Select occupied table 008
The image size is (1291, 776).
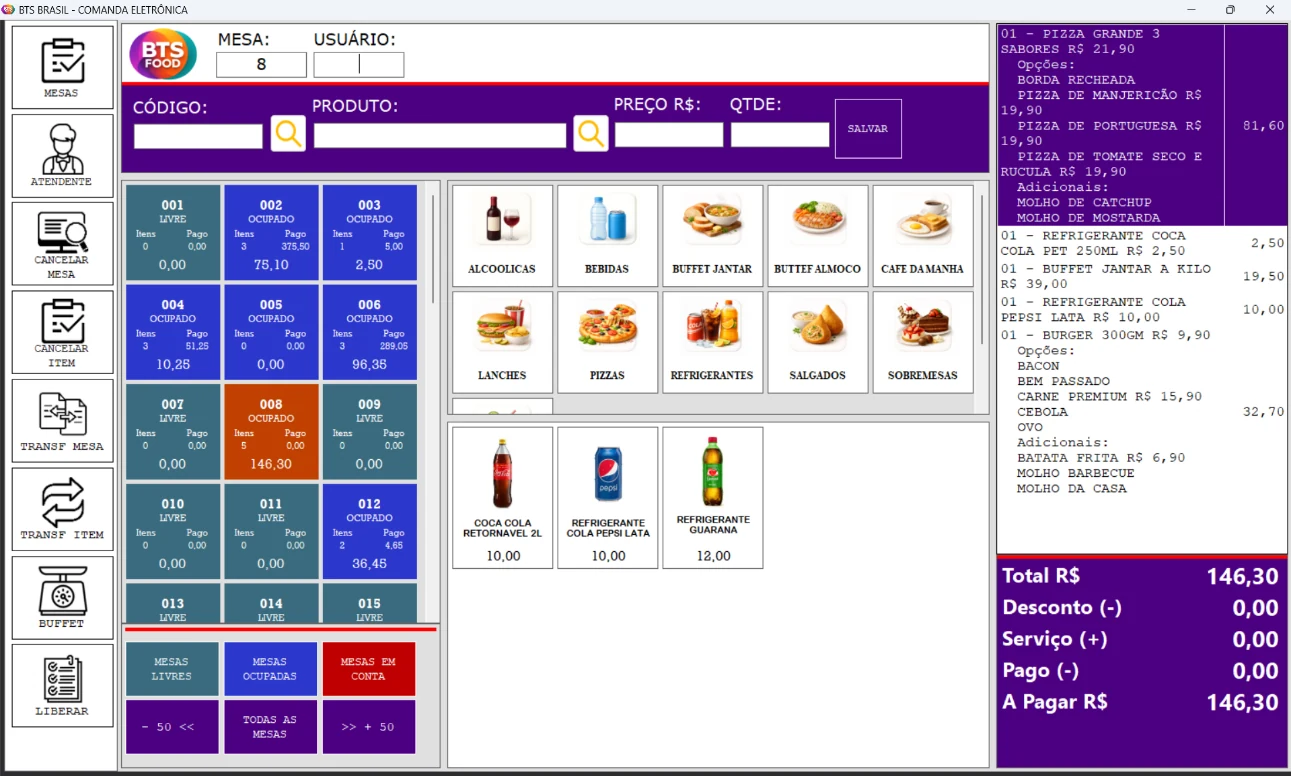271,432
